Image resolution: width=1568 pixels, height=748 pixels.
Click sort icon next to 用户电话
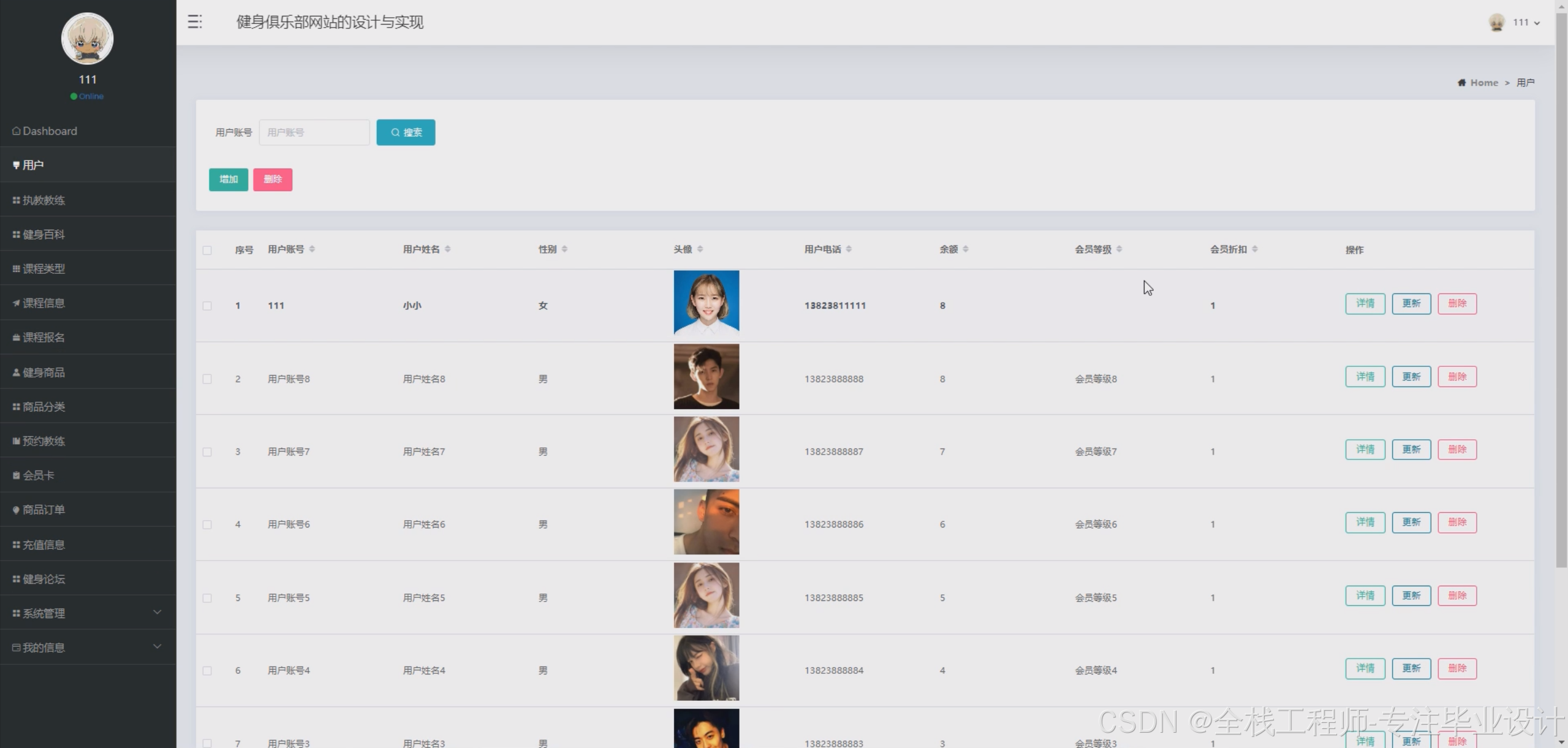tap(849, 249)
